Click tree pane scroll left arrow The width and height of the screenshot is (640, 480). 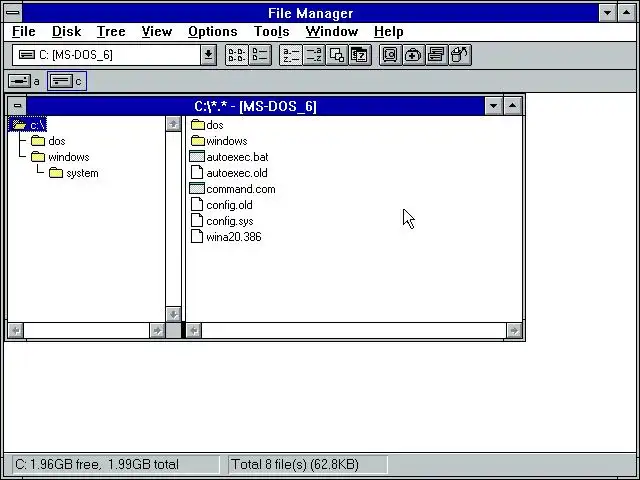click(16, 330)
